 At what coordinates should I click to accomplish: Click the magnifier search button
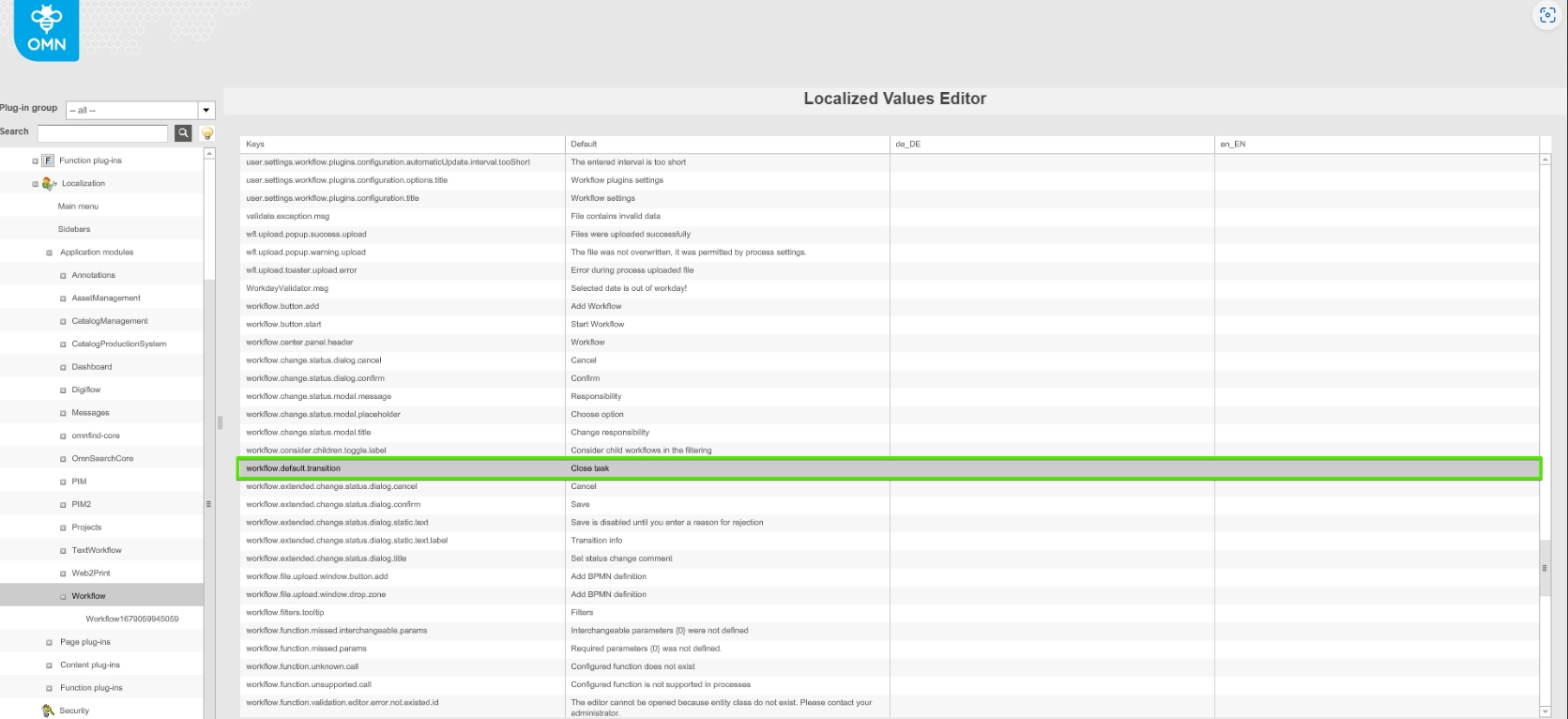click(x=183, y=133)
